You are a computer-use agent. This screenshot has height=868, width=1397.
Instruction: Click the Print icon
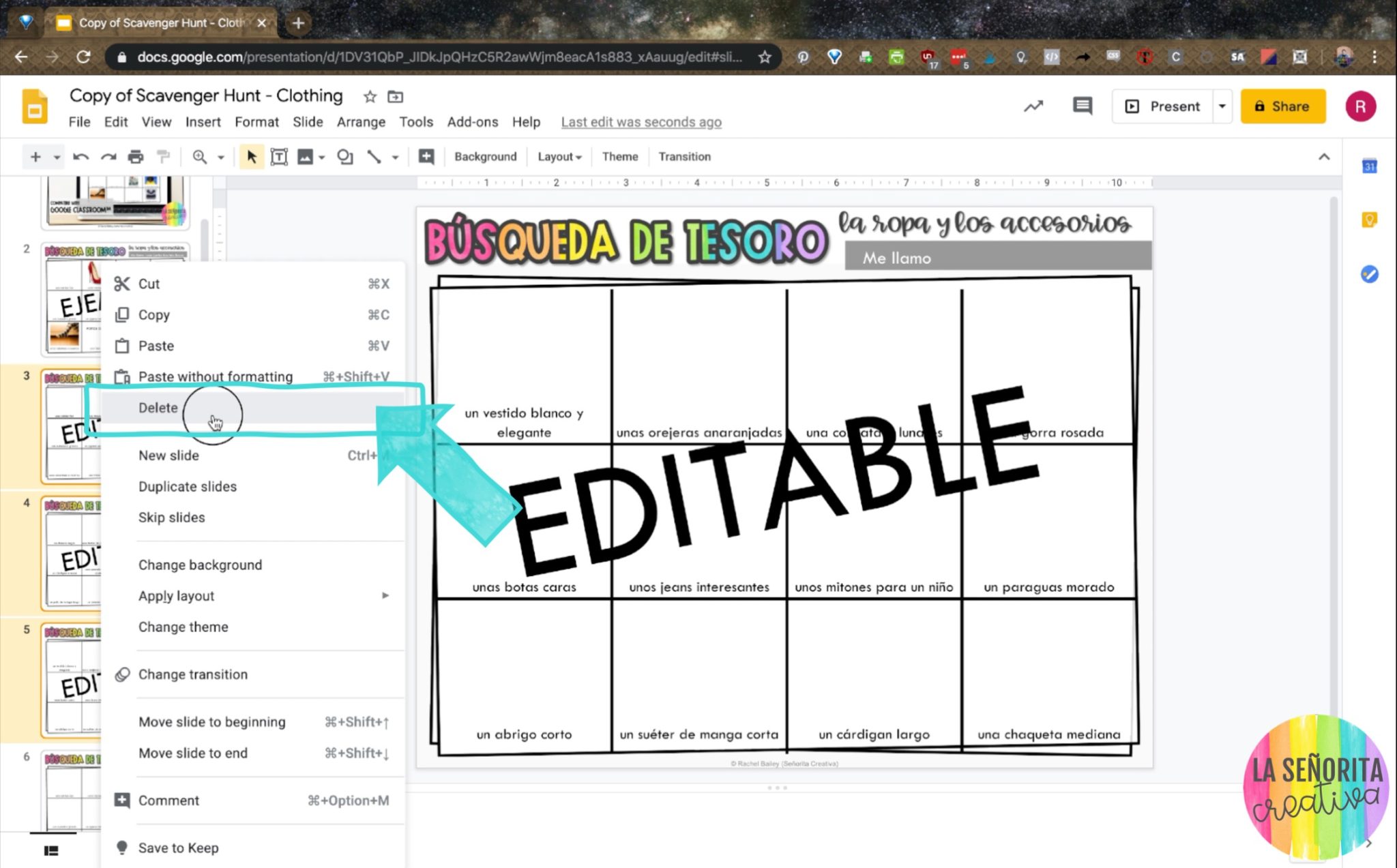point(136,156)
